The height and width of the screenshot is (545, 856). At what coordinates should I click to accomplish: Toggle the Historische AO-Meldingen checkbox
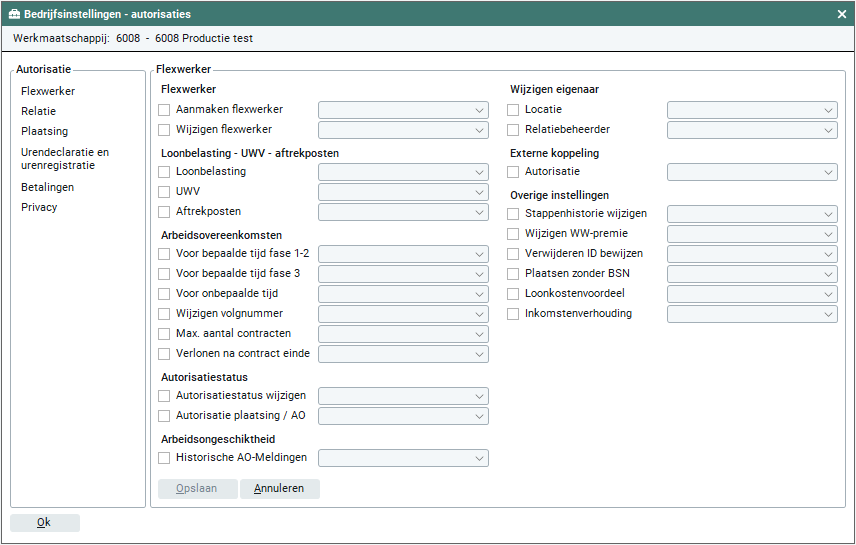165,458
